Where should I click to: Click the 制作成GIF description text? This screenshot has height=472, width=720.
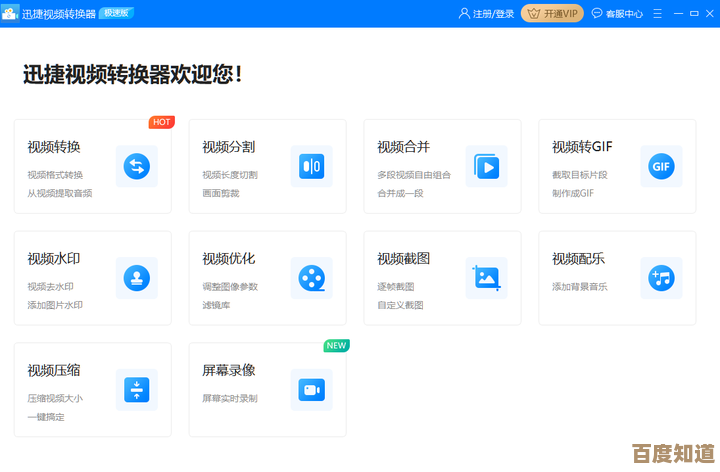coord(573,193)
